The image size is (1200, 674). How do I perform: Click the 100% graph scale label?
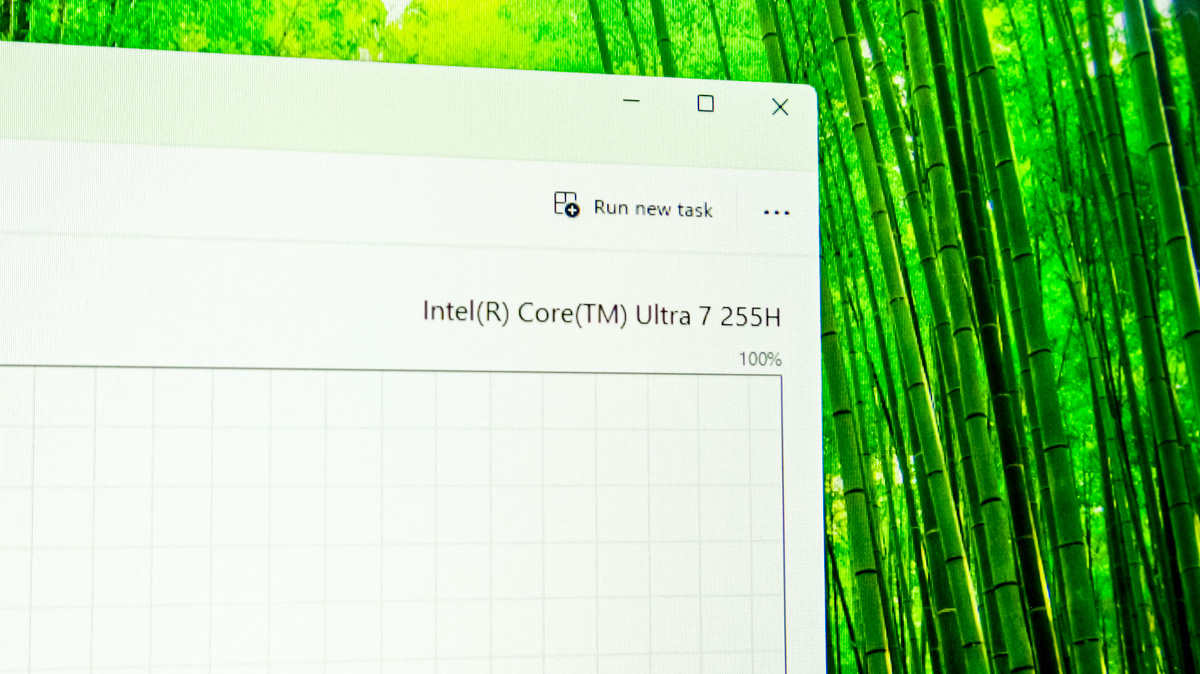760,359
